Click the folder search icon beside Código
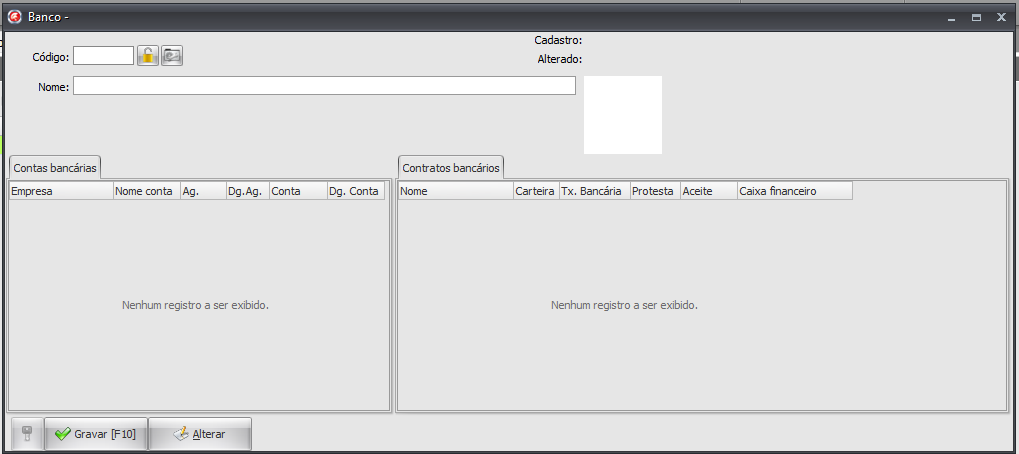 tap(172, 56)
